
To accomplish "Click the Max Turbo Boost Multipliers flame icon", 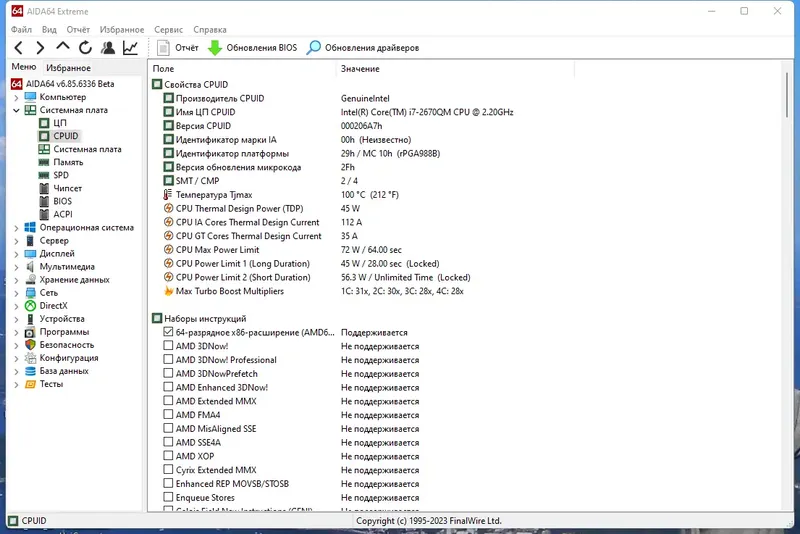I will (168, 291).
